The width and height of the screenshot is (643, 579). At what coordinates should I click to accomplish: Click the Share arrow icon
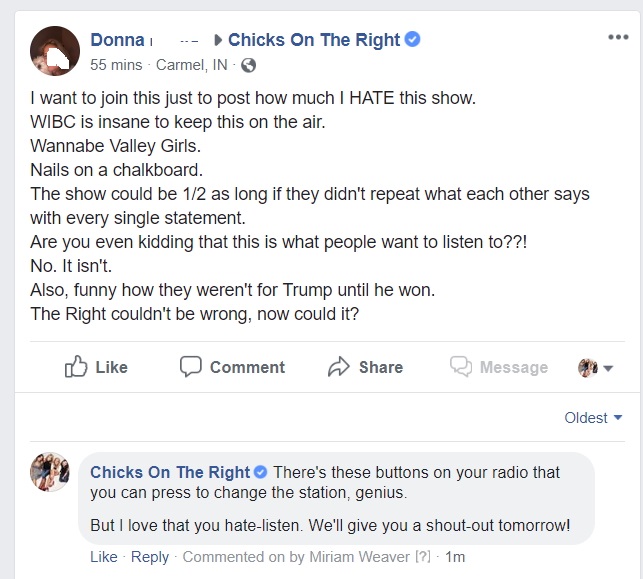click(x=339, y=367)
